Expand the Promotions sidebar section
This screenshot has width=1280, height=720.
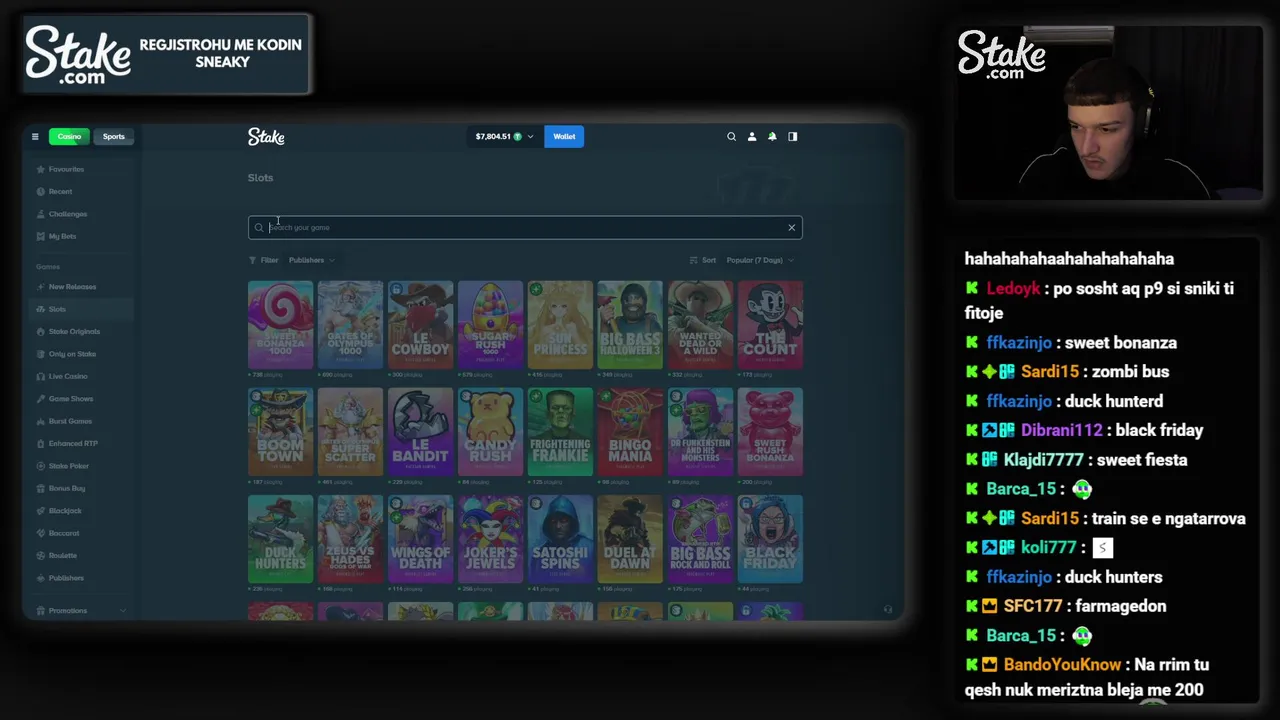(x=80, y=610)
